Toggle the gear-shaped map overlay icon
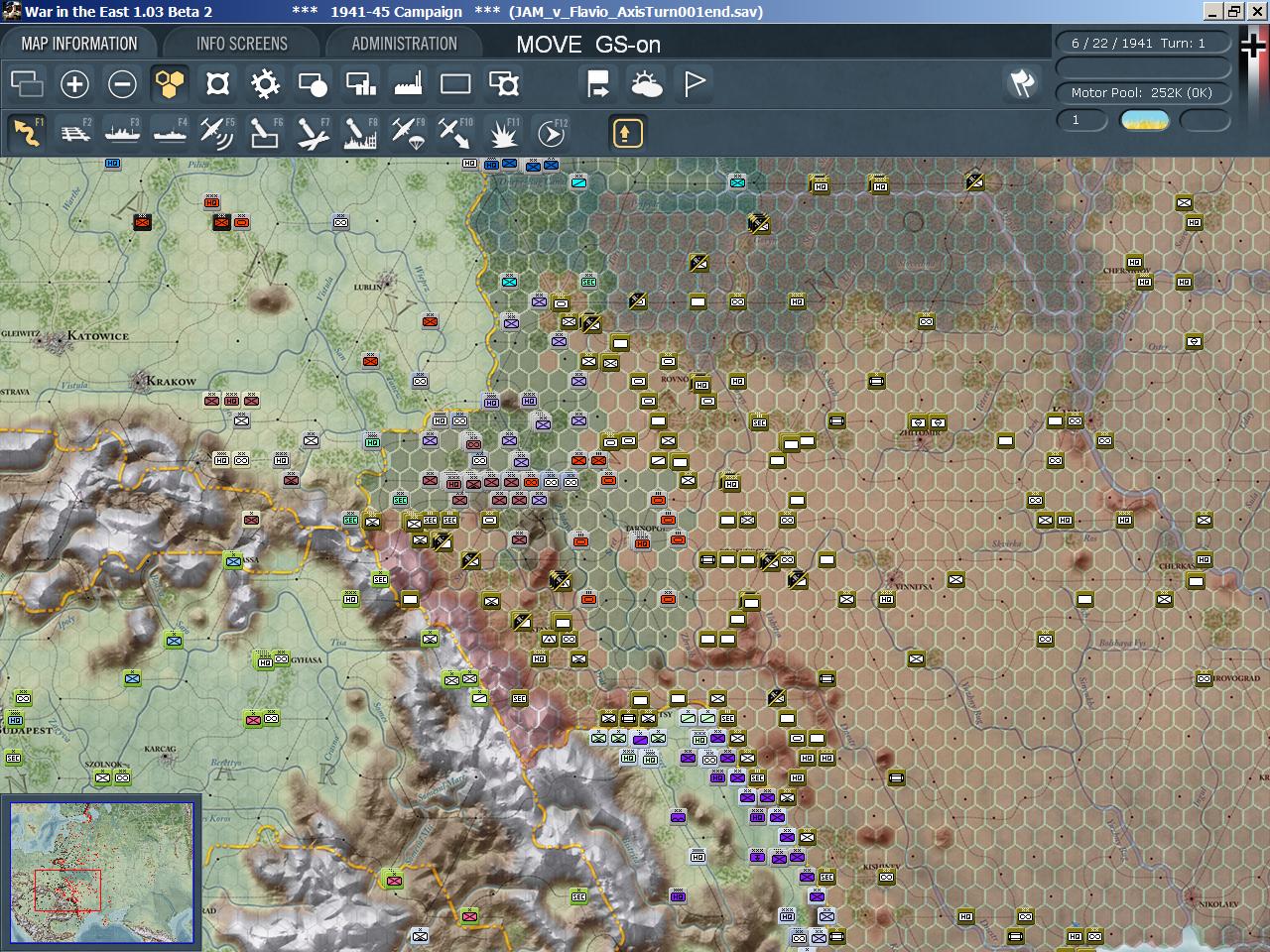Screen dimensions: 1270x952 click(265, 84)
